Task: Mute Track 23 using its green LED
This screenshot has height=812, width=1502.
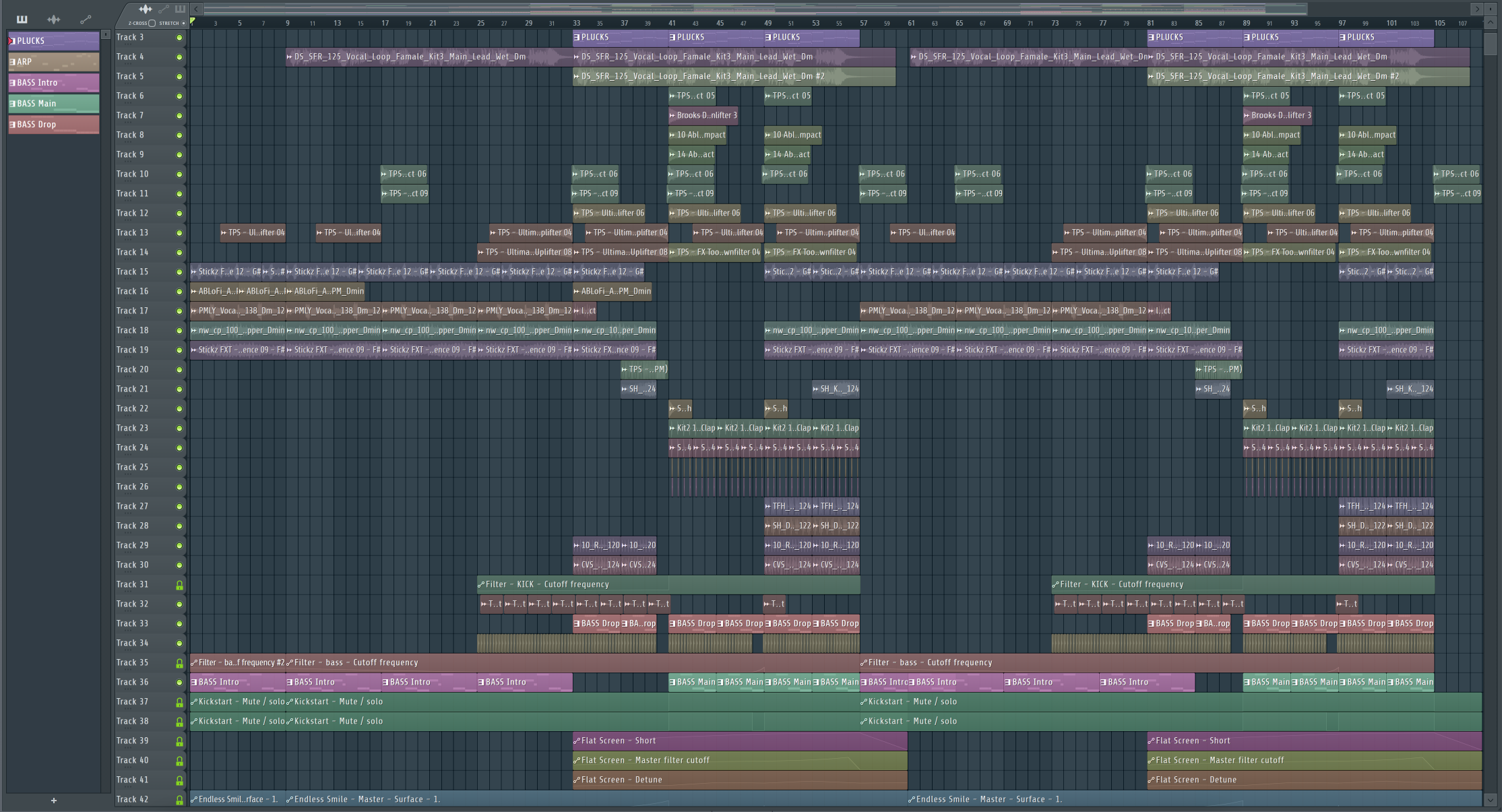Action: [179, 429]
